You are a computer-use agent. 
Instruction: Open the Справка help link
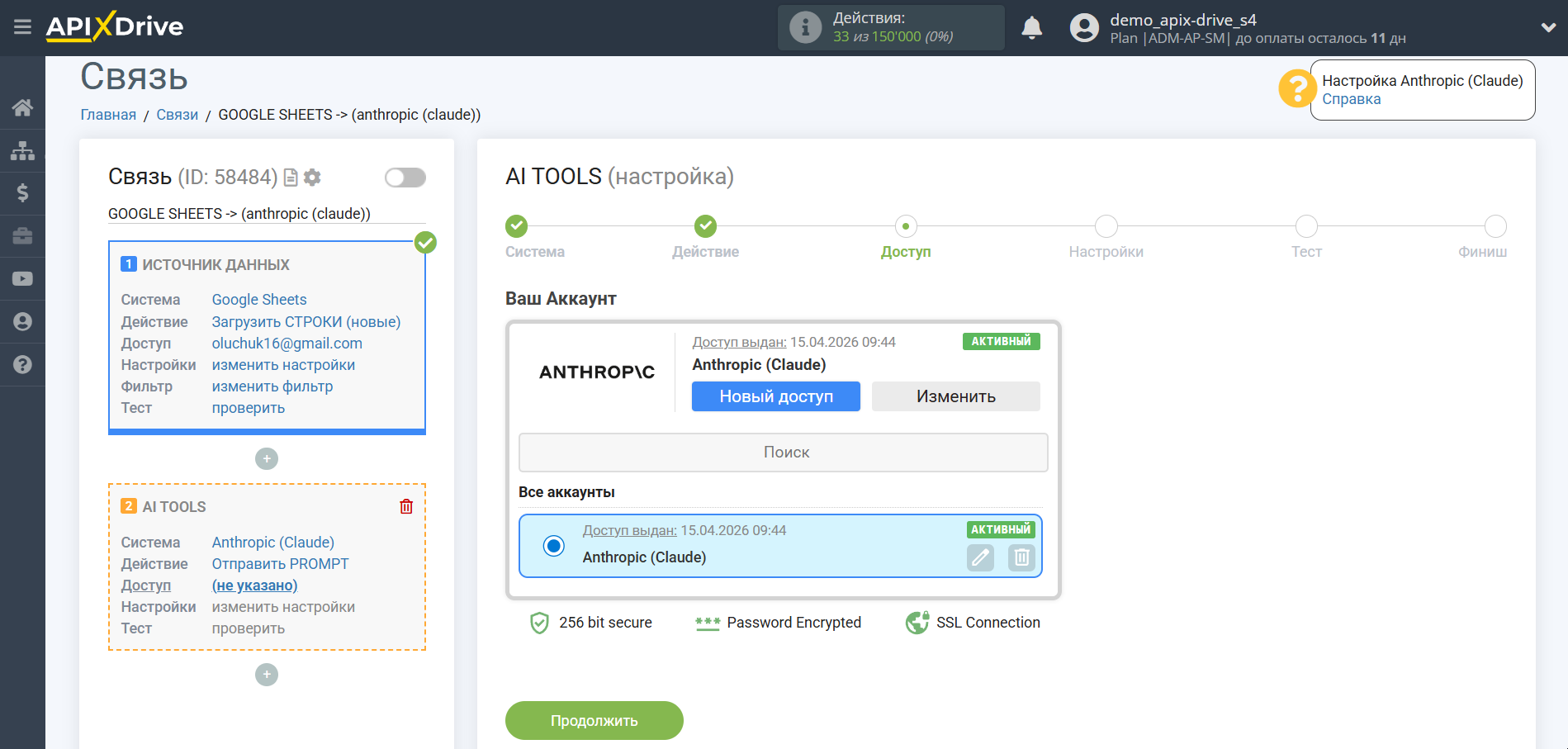click(x=1351, y=99)
